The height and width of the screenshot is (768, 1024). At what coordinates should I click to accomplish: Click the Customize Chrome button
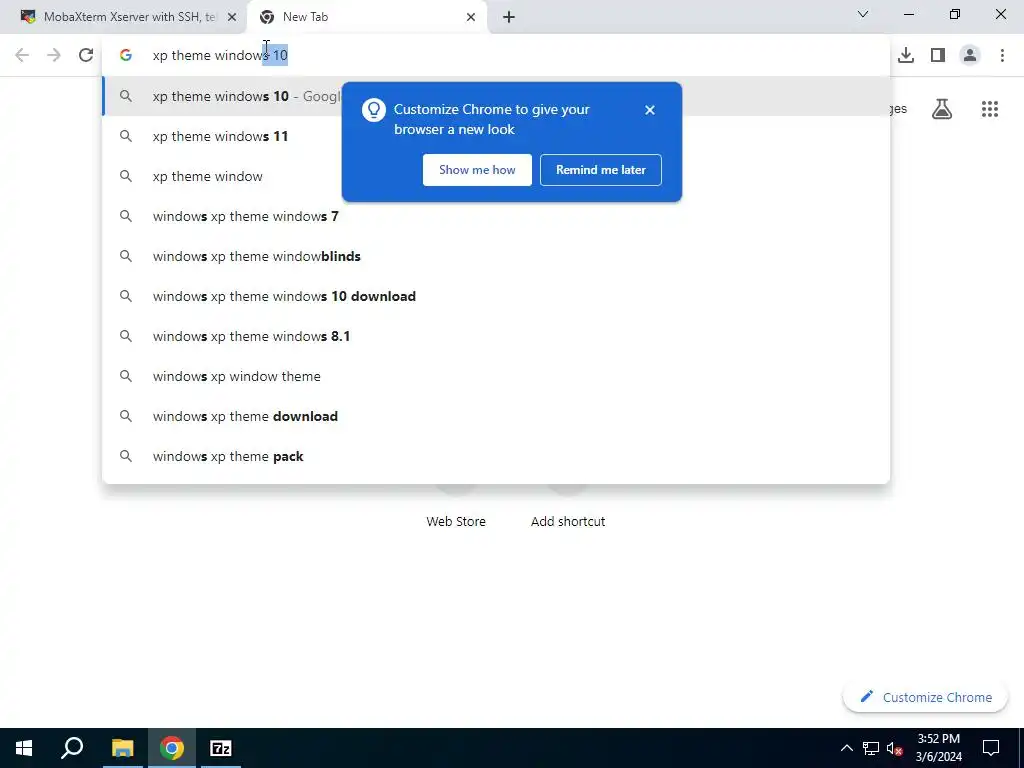925,697
